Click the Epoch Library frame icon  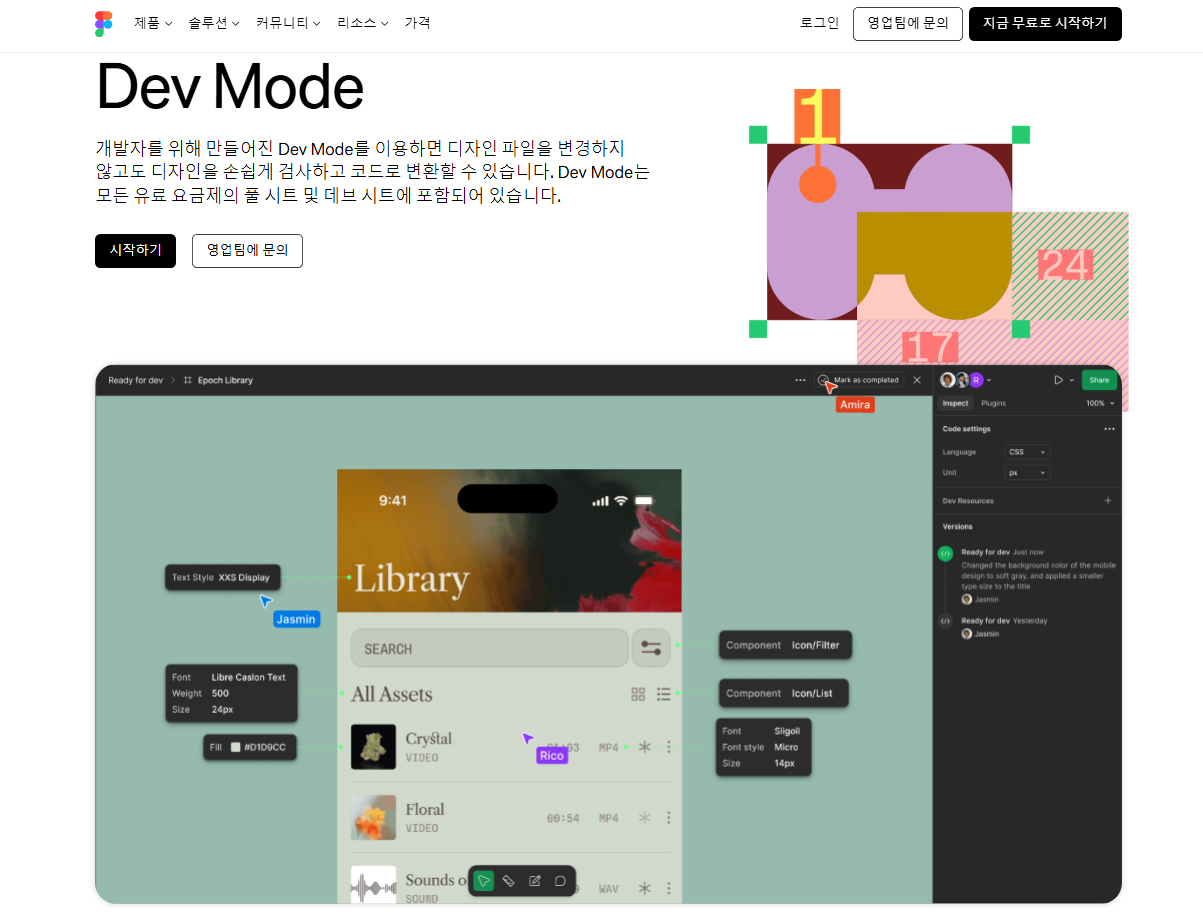[x=188, y=380]
